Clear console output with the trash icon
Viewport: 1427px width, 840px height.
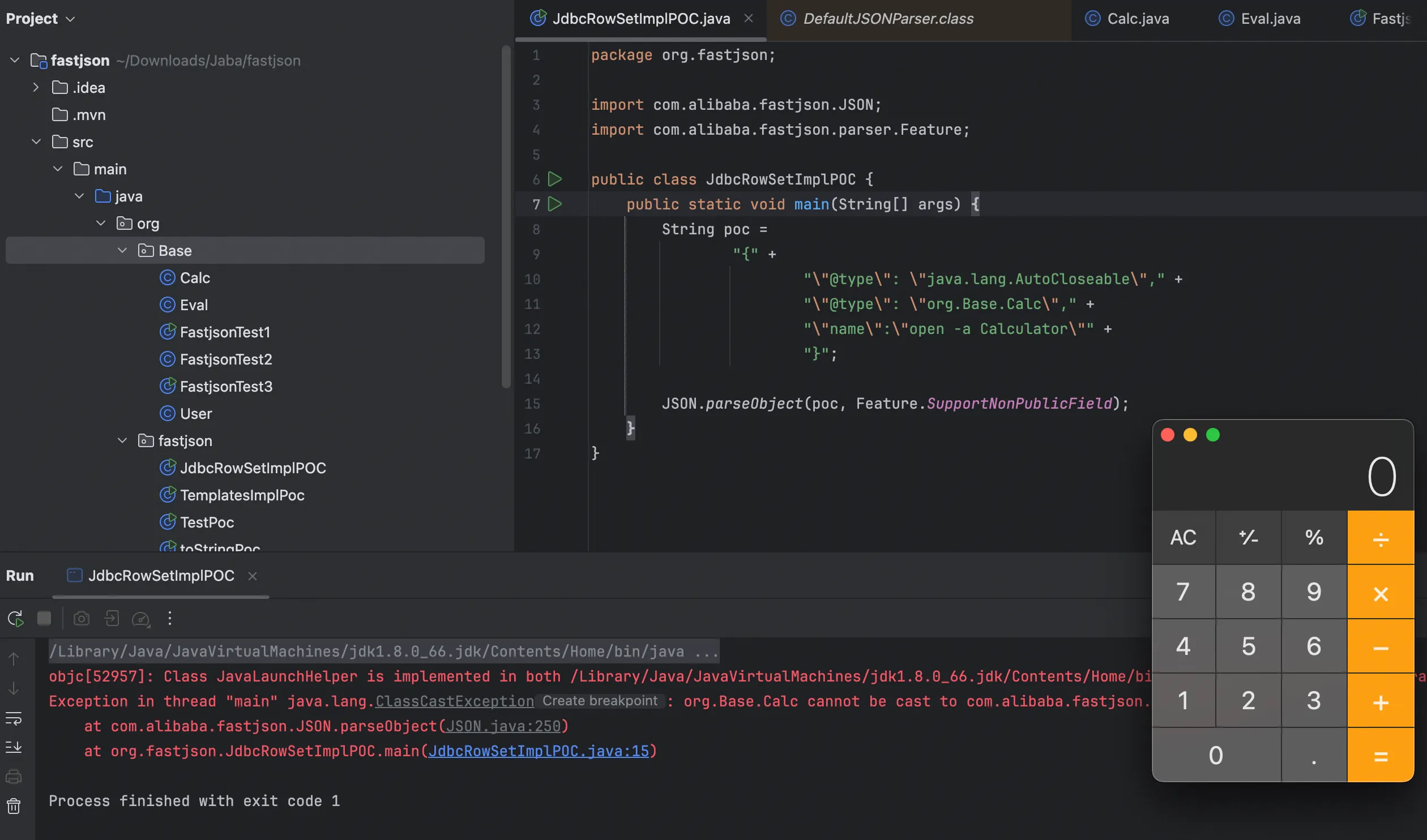[14, 805]
